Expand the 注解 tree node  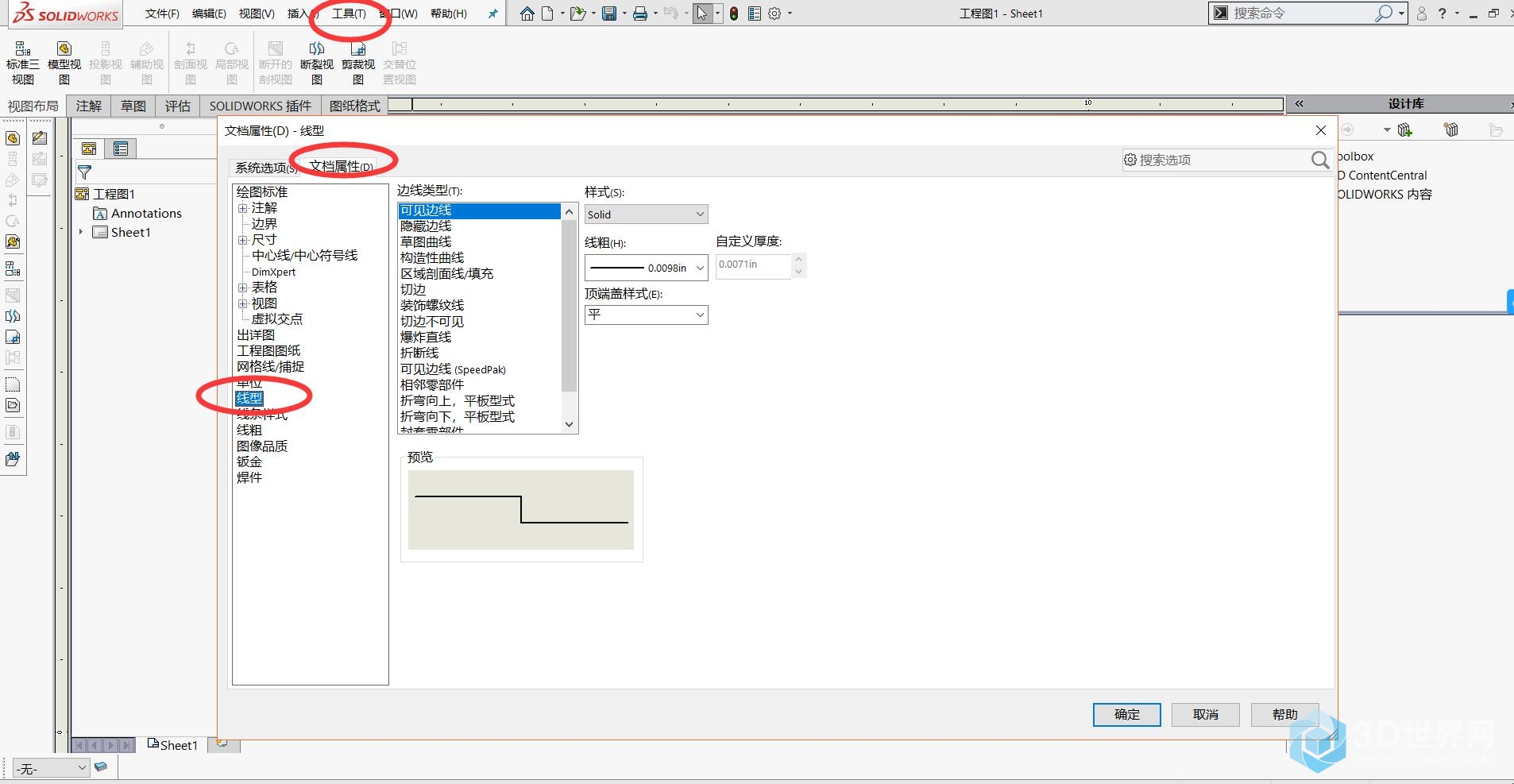243,208
